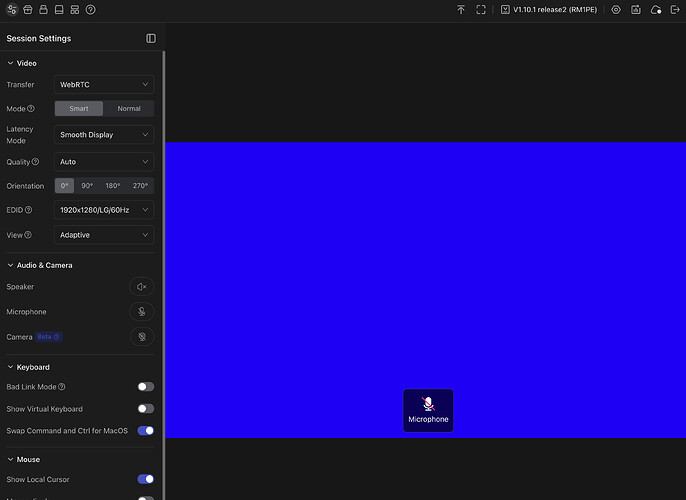Collapse the Video section chevron

pyautogui.click(x=10, y=63)
